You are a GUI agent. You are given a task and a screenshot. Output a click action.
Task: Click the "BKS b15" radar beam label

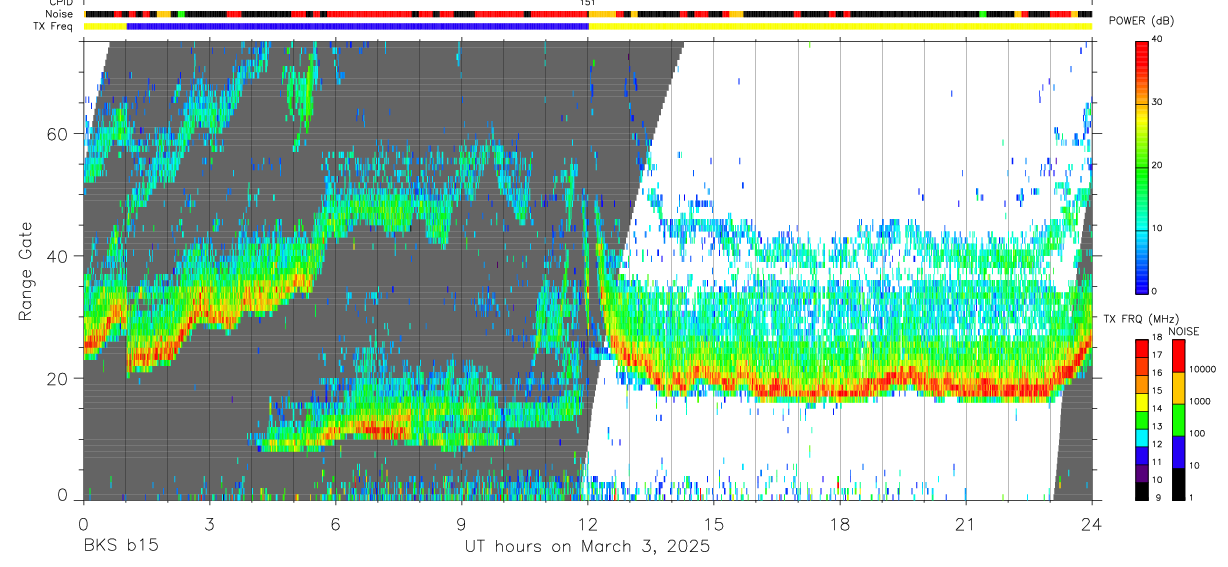120,547
